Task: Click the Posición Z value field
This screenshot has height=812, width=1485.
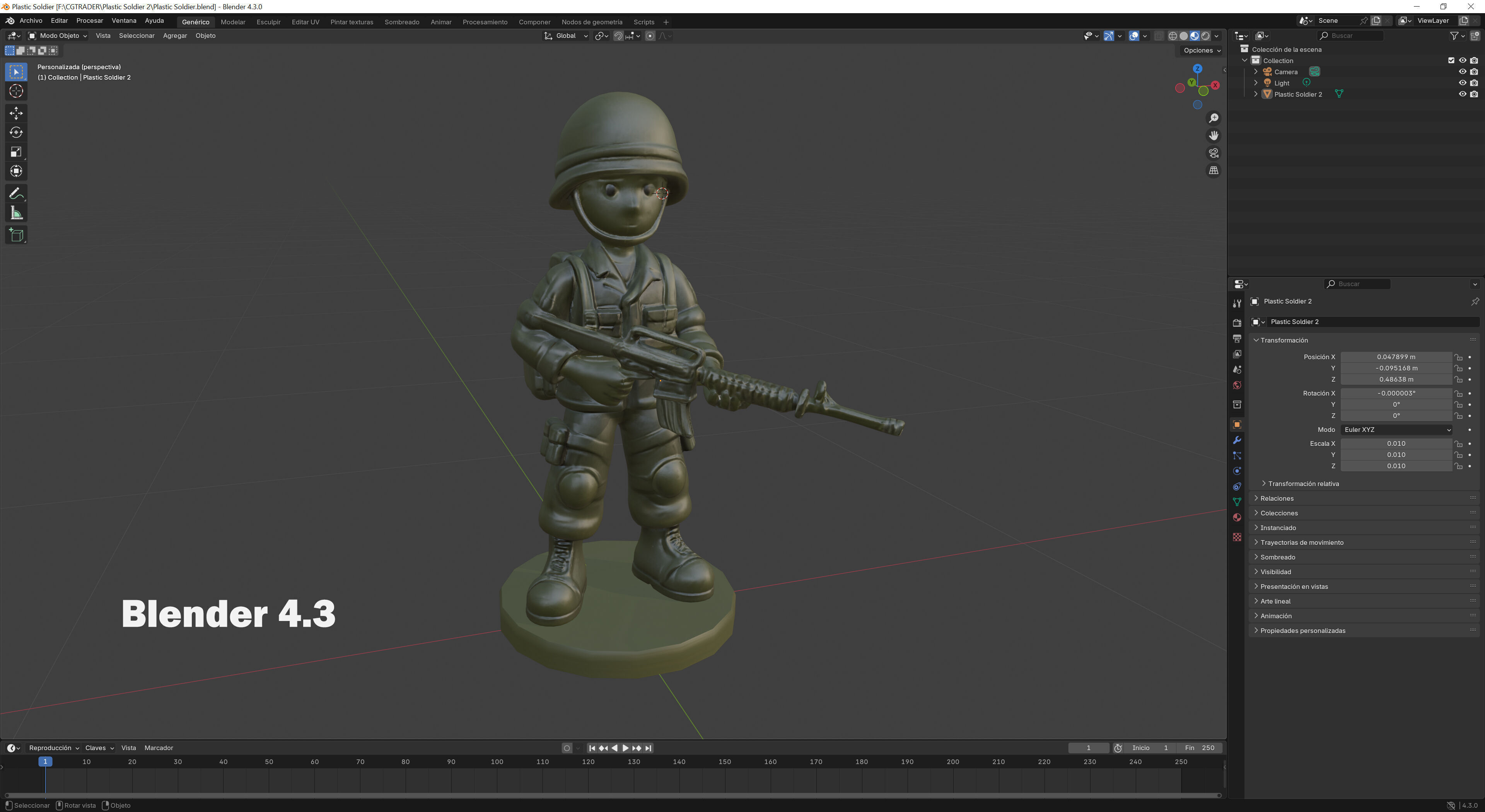Action: [1396, 380]
